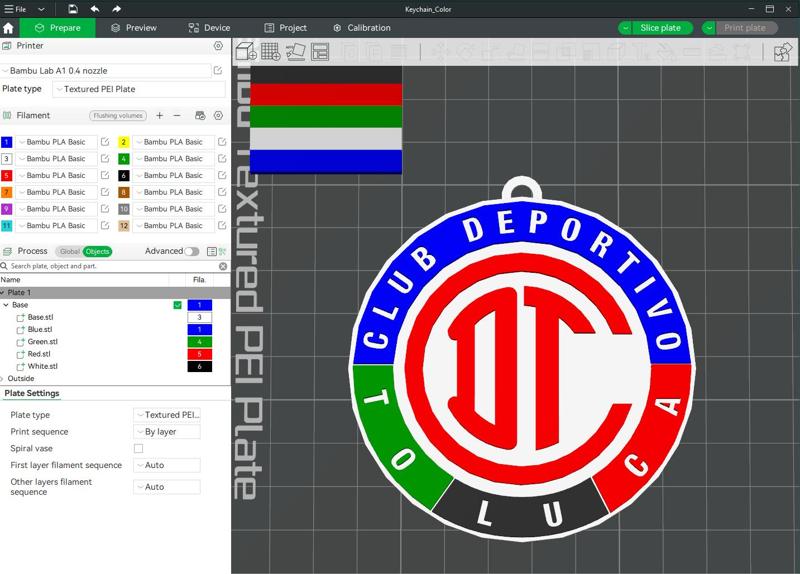This screenshot has height=574, width=800.
Task: Edit preset for filament 6
Action: (x=222, y=176)
